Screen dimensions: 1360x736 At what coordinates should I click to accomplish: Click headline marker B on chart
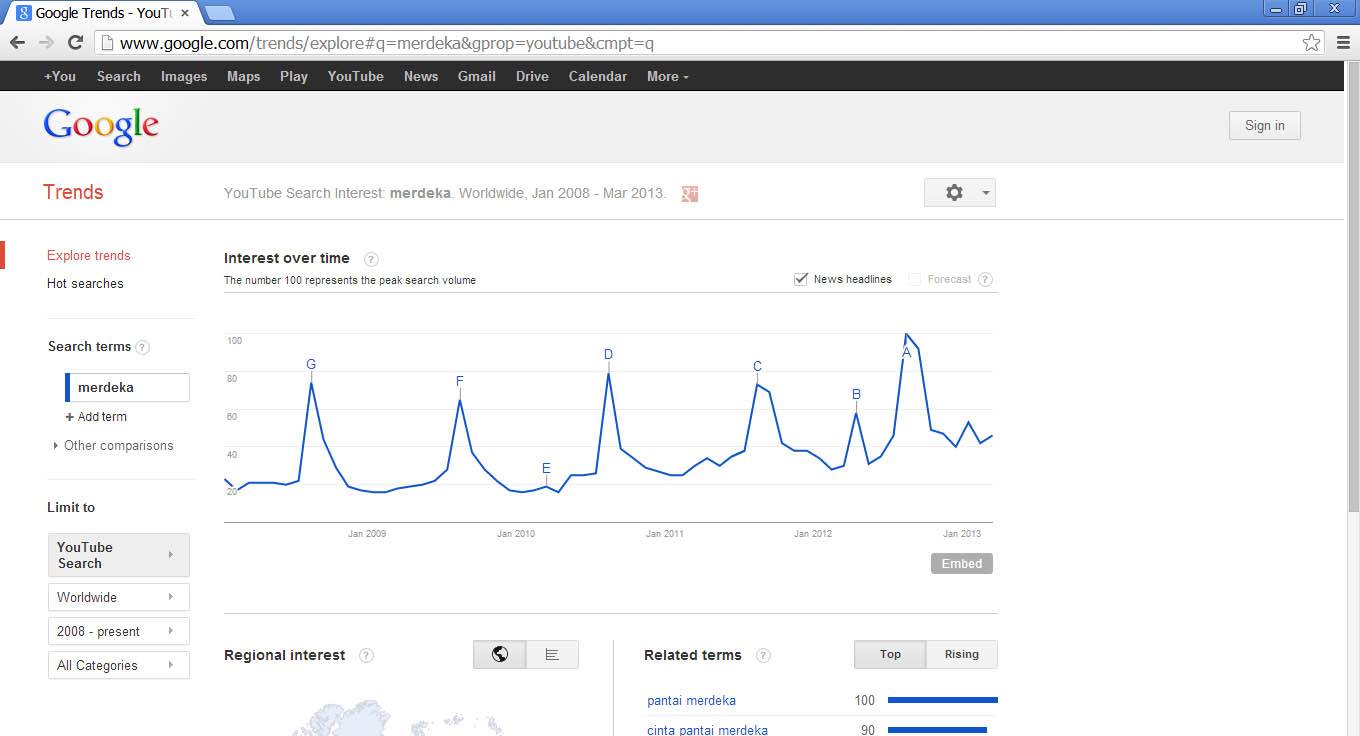click(856, 395)
